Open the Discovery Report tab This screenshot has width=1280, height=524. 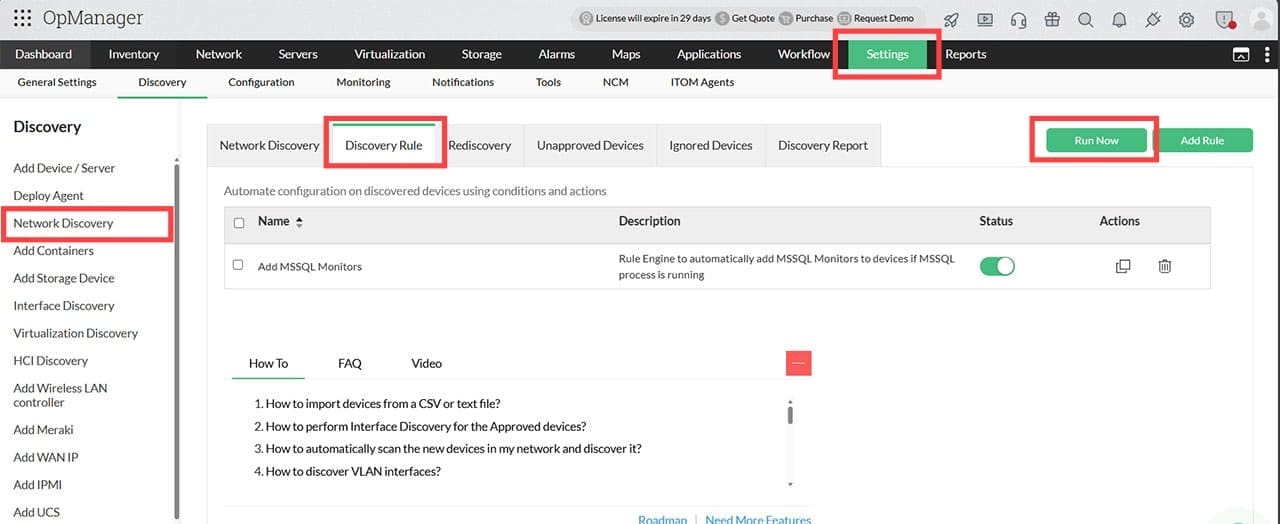823,145
